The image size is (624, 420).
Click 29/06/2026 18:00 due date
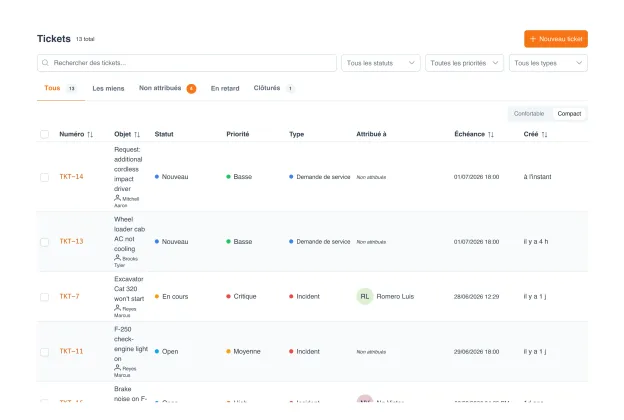tap(476, 352)
